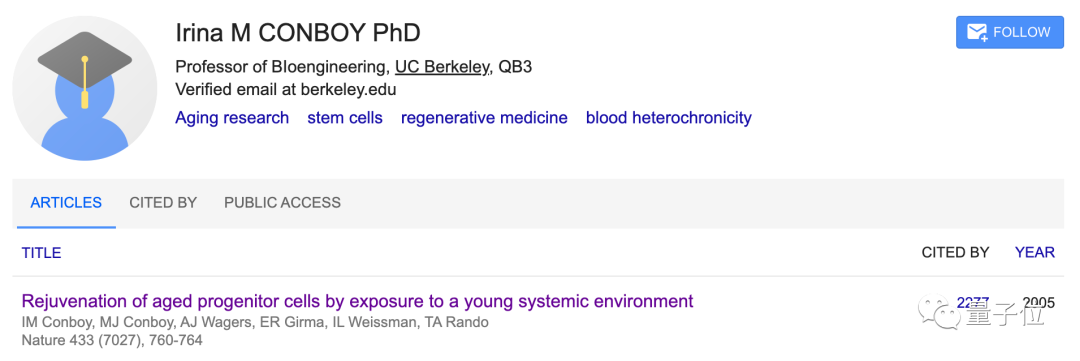Screen dimensions: 1080x361
Task: Switch to the Cited By tab
Action: pos(163,203)
